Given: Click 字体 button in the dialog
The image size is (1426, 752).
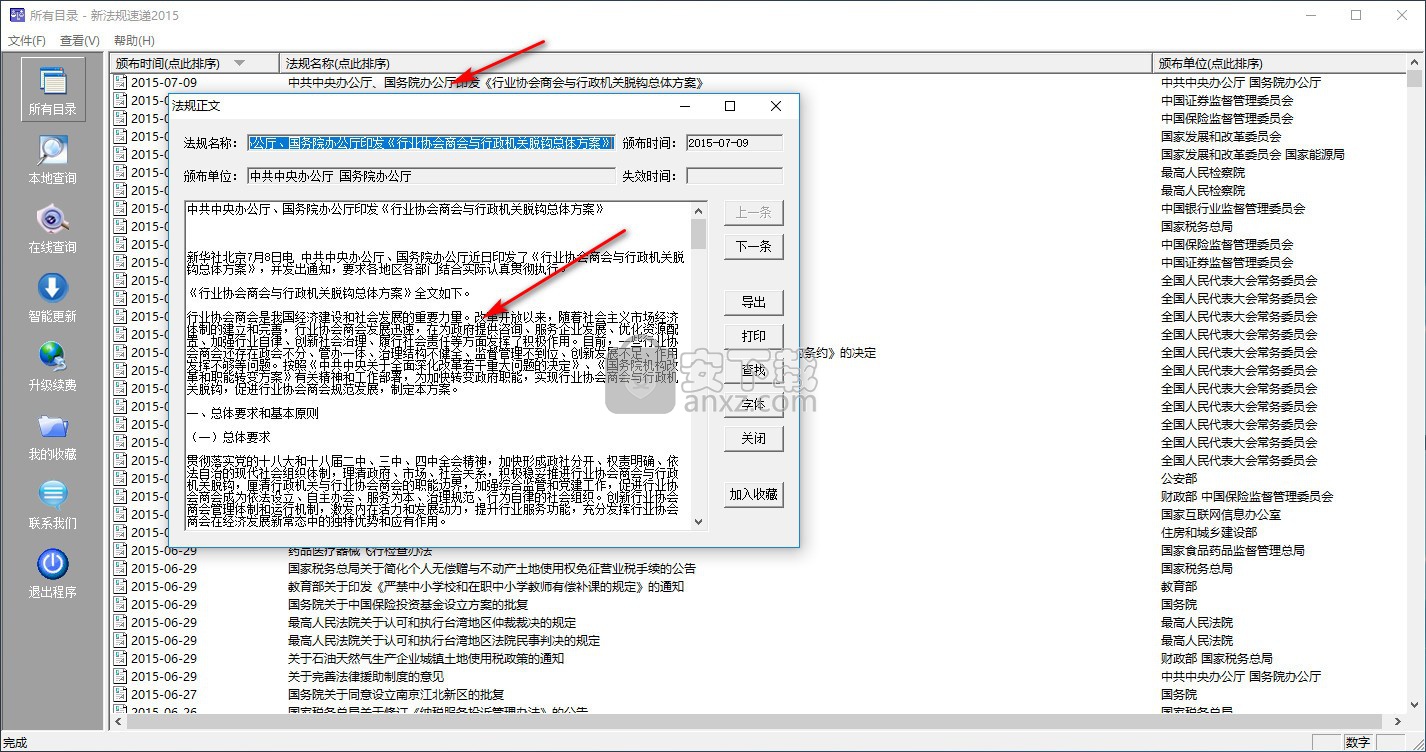Looking at the screenshot, I should 754,404.
